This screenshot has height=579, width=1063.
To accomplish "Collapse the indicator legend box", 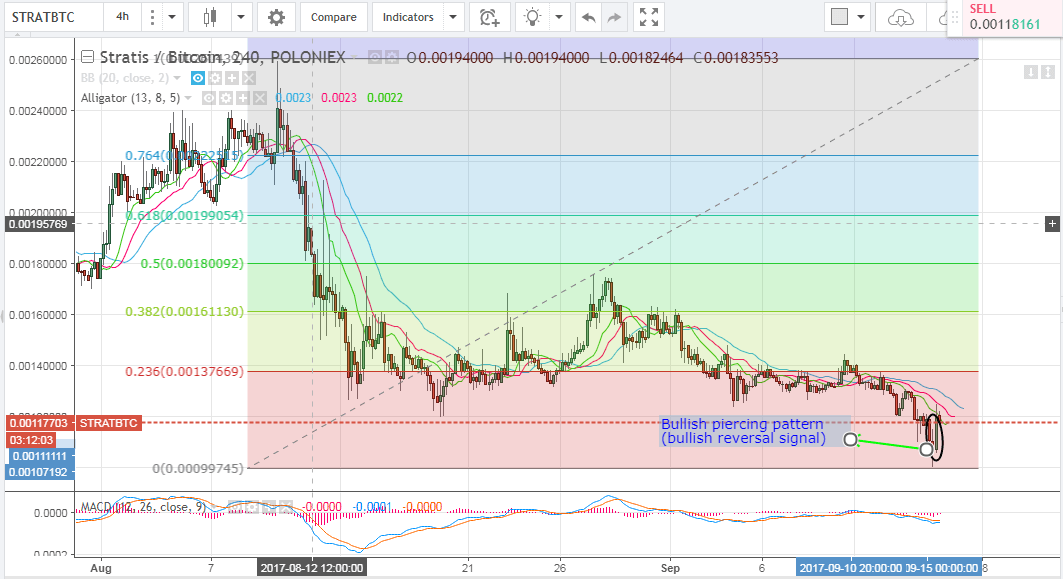I will 87,56.
